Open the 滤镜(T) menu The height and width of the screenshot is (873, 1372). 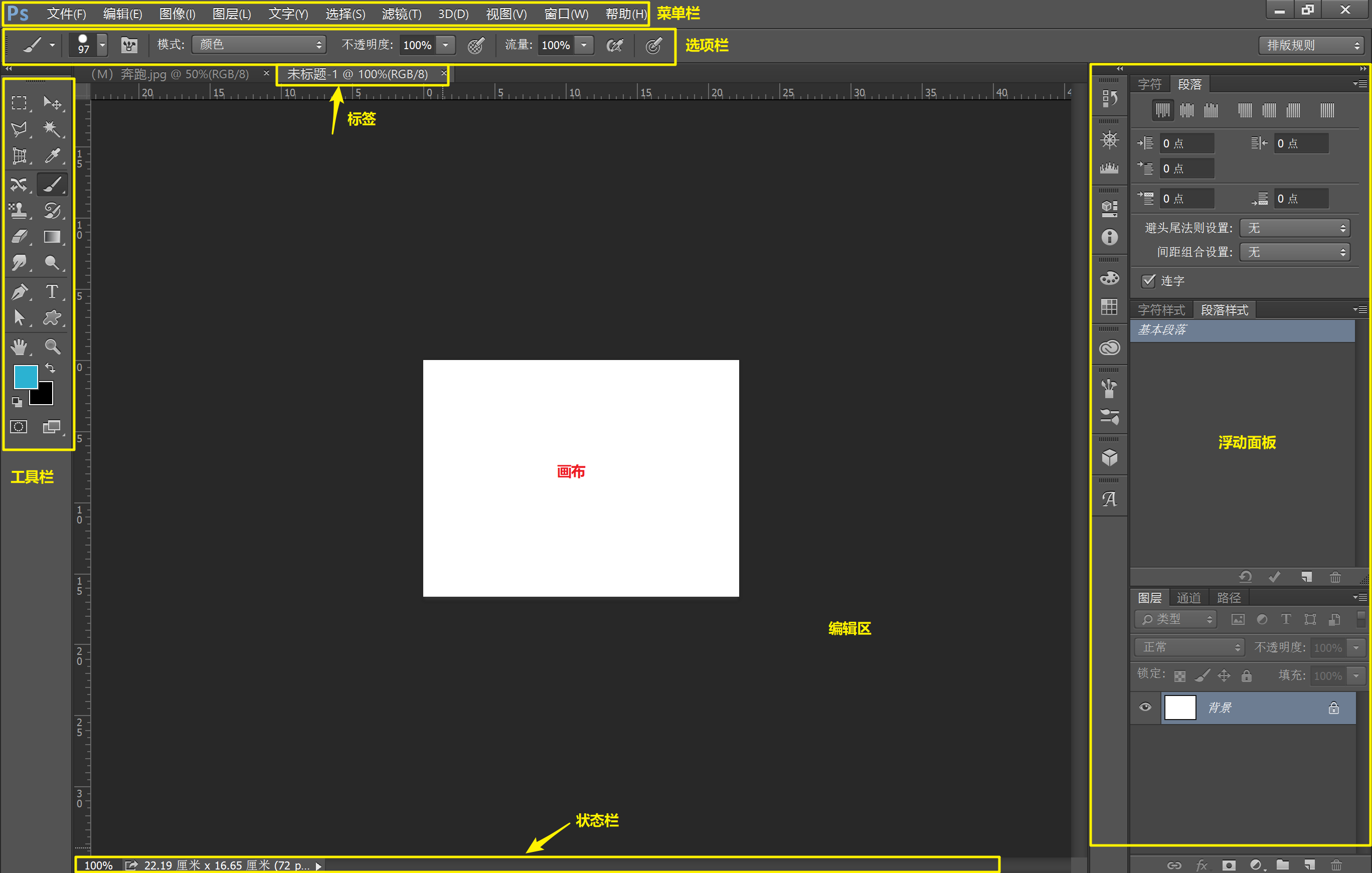401,14
